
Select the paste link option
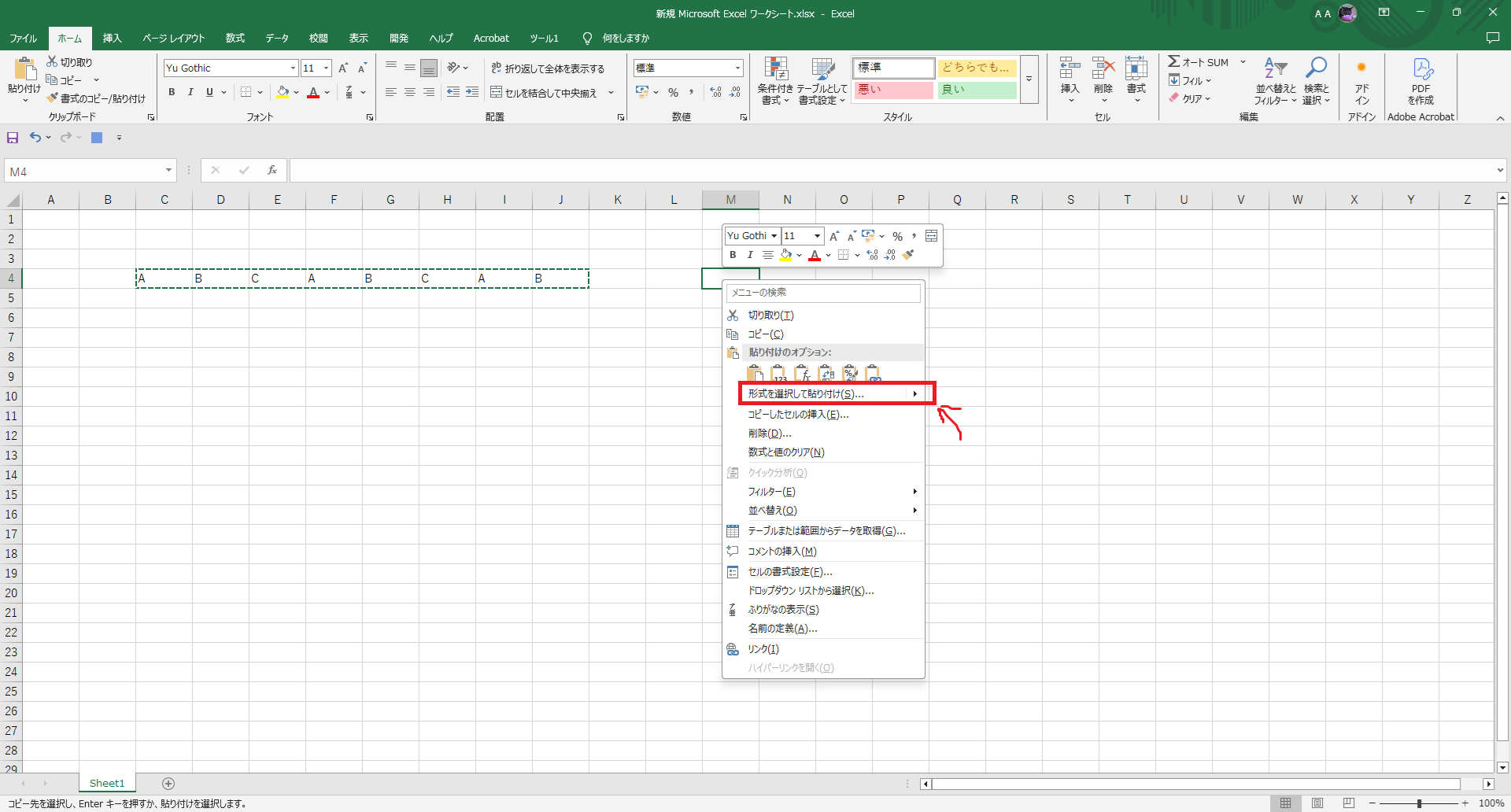click(874, 372)
